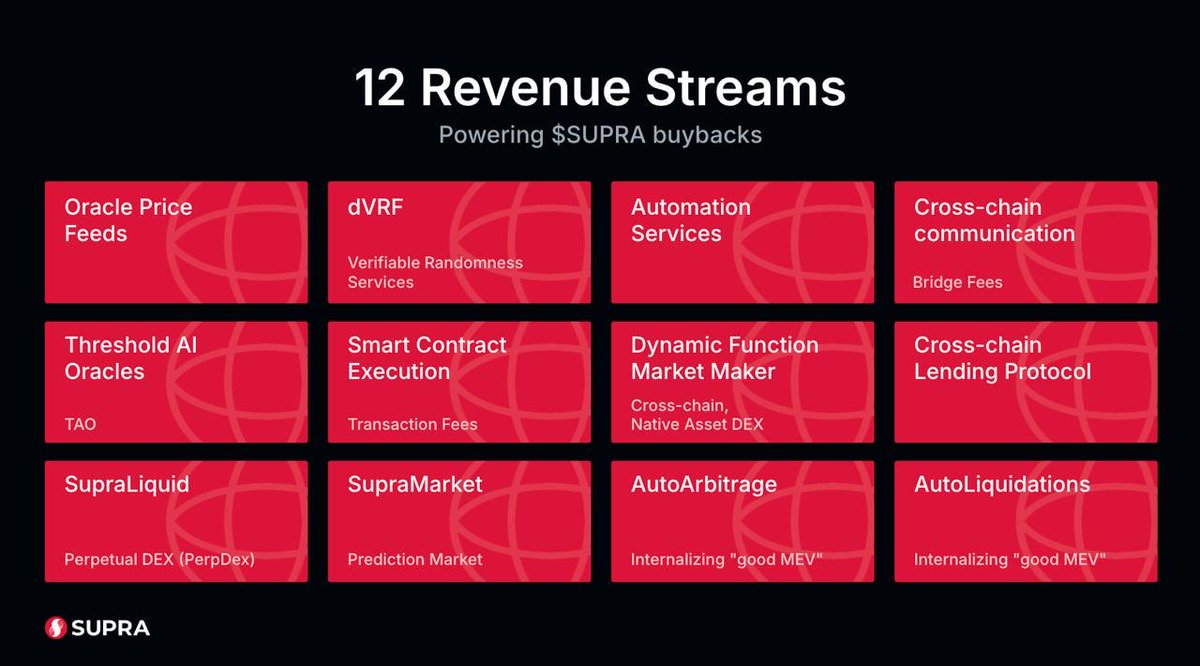The height and width of the screenshot is (666, 1200).
Task: Select the "dVRF" card title
Action: tap(376, 207)
